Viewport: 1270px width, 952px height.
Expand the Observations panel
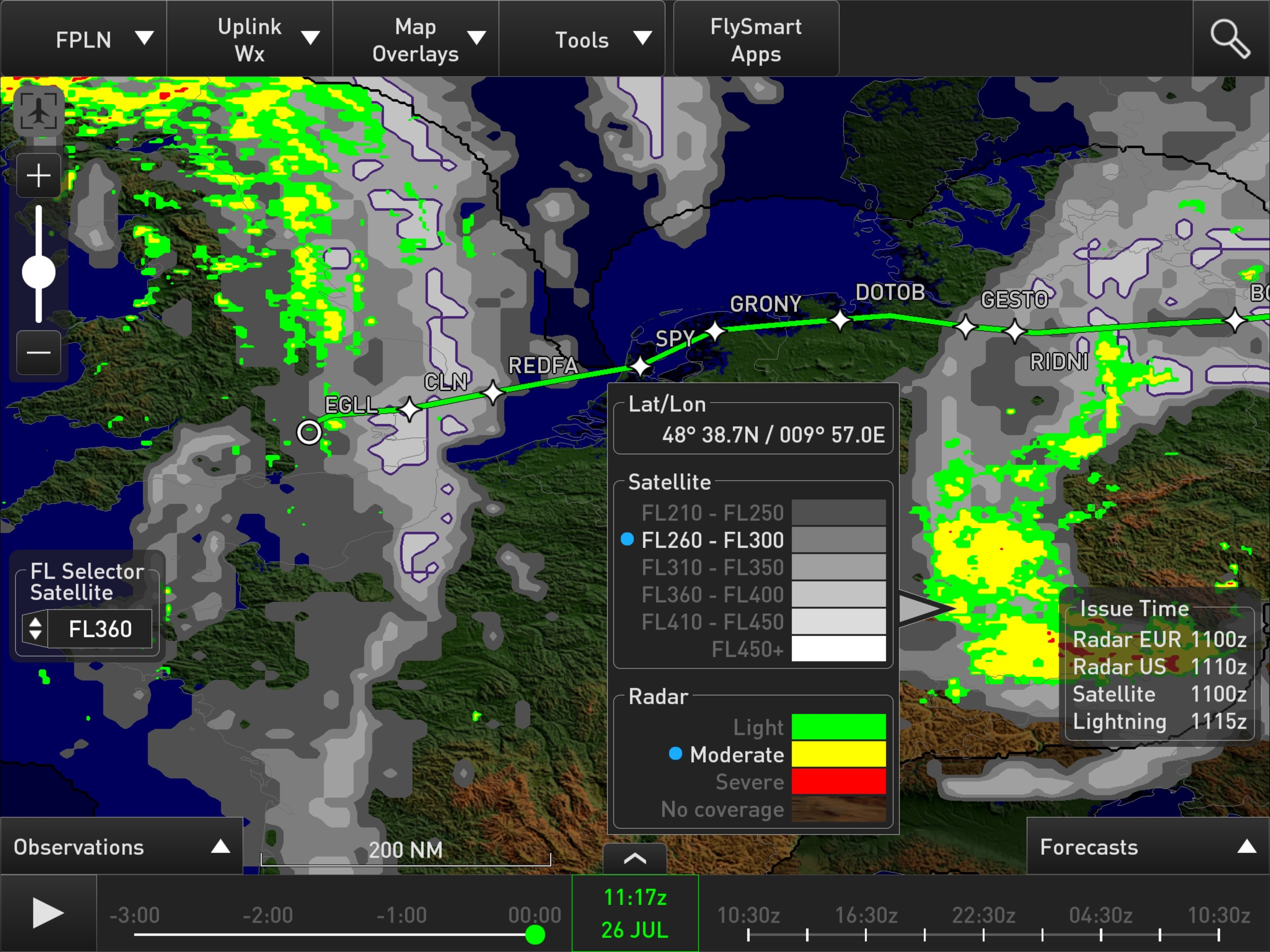(x=121, y=847)
